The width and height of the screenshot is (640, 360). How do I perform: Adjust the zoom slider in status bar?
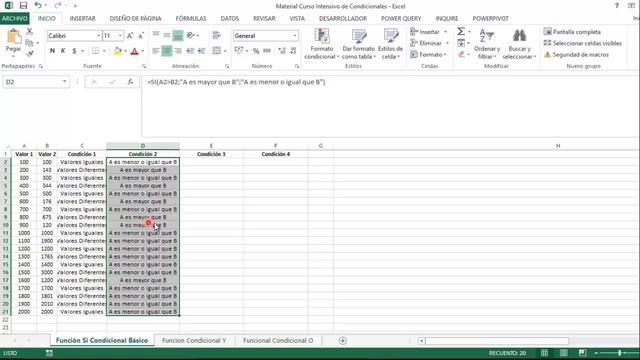pos(619,353)
